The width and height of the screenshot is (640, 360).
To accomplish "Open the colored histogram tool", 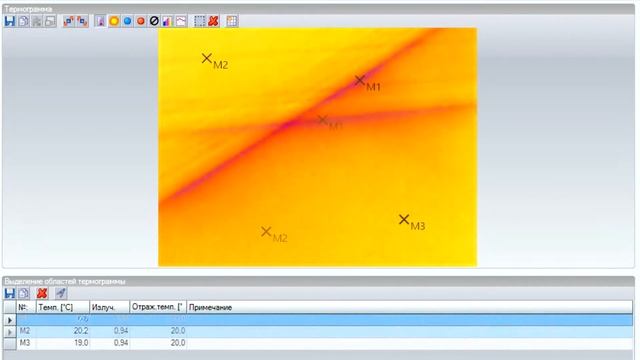I will coord(167,21).
